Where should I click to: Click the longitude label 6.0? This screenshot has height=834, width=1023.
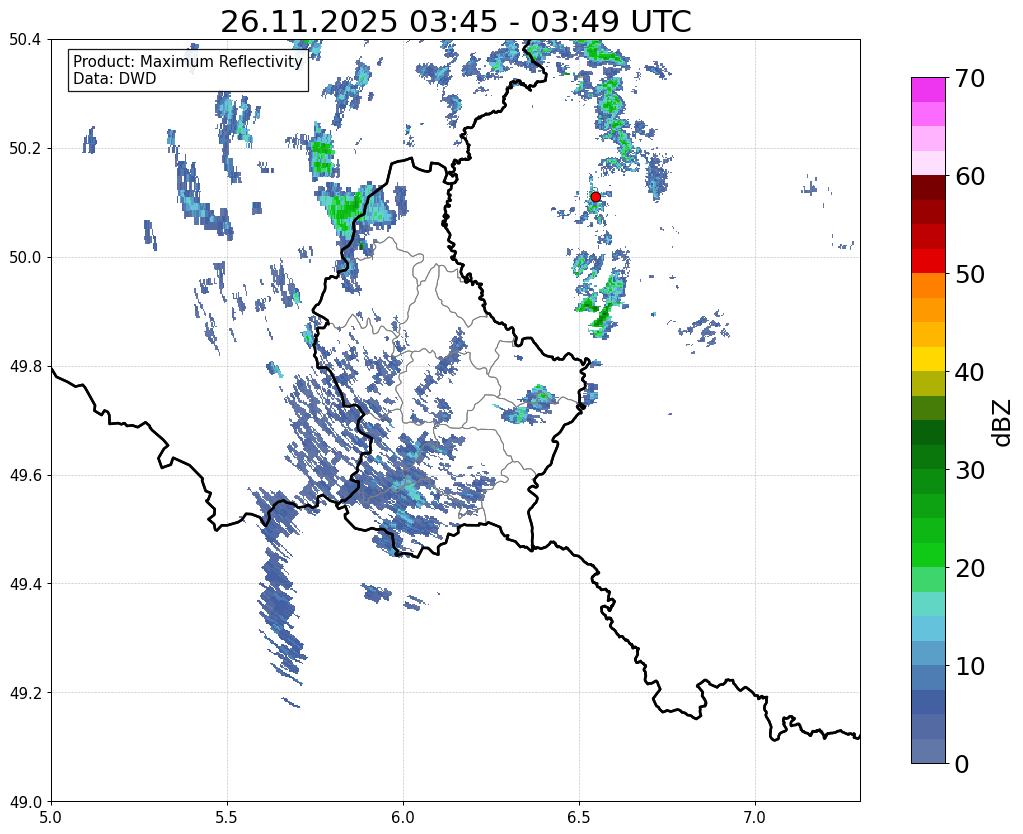tap(403, 817)
